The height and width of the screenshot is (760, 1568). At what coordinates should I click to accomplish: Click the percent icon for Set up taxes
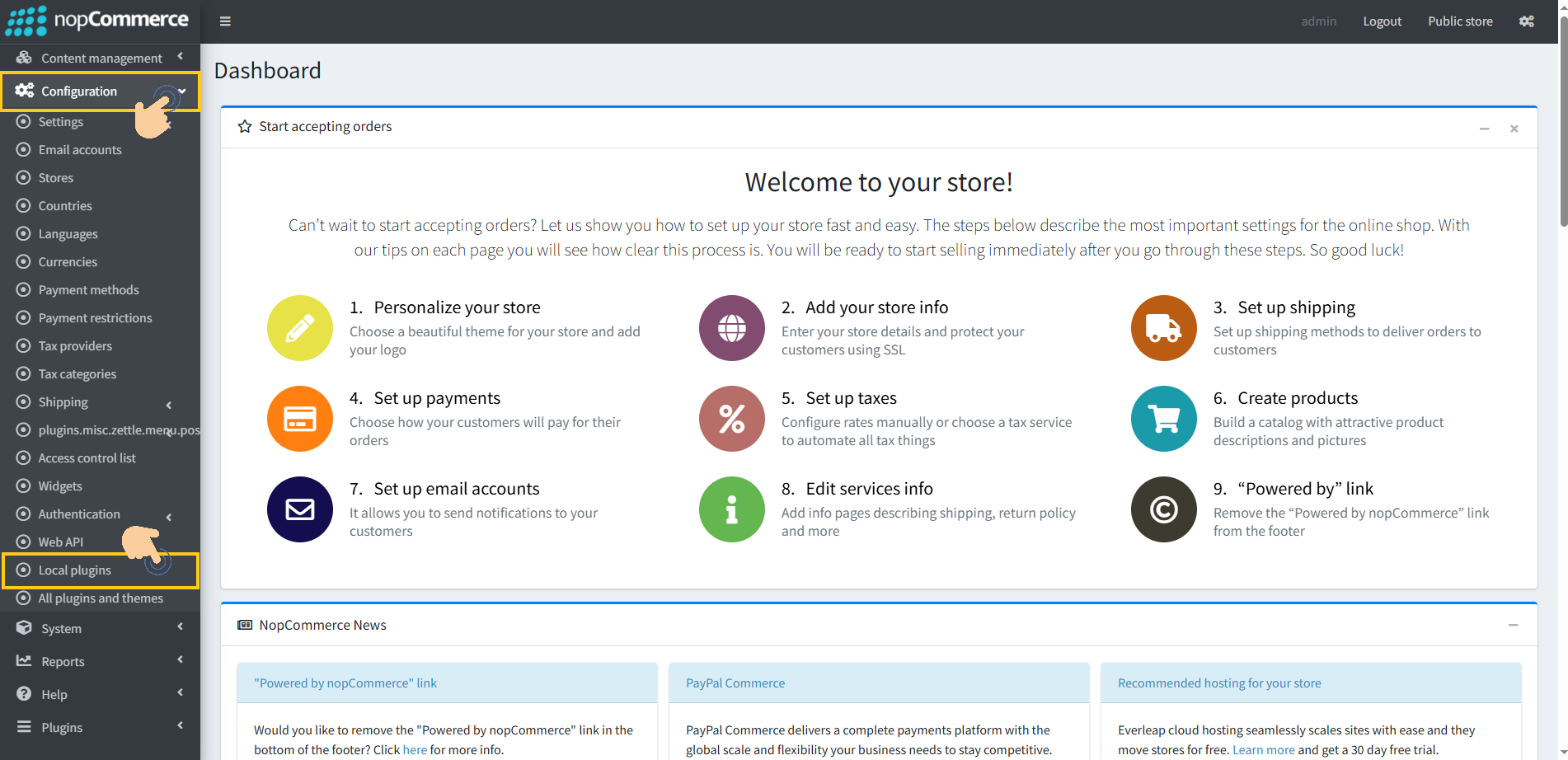731,418
